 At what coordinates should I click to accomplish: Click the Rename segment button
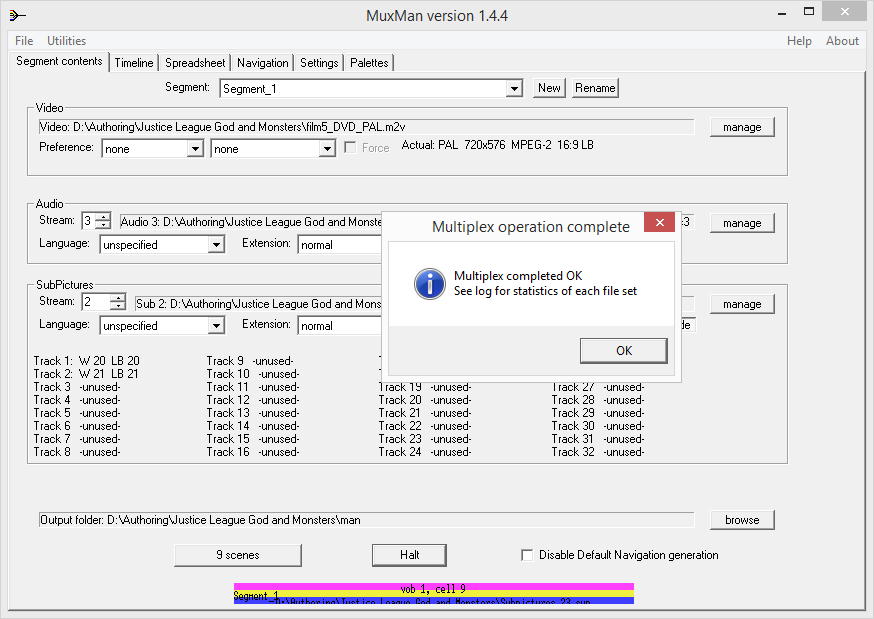595,88
